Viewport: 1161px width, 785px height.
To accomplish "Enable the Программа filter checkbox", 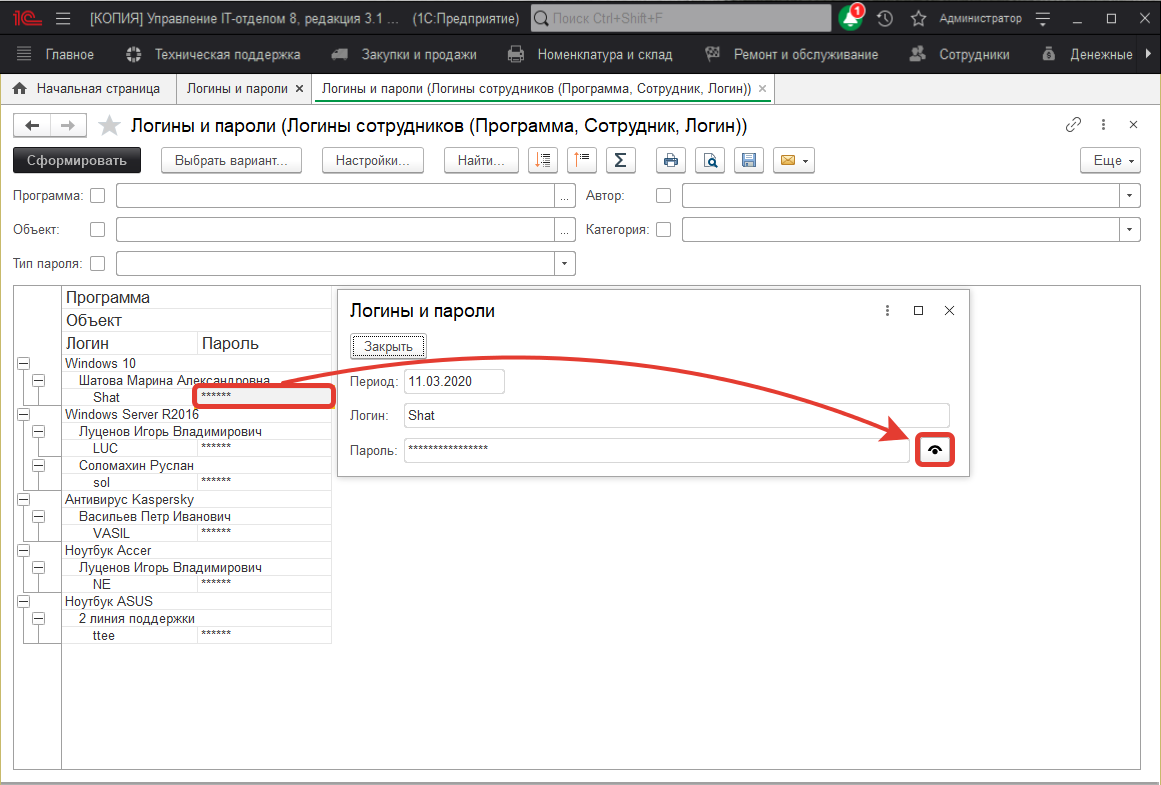I will coord(98,196).
